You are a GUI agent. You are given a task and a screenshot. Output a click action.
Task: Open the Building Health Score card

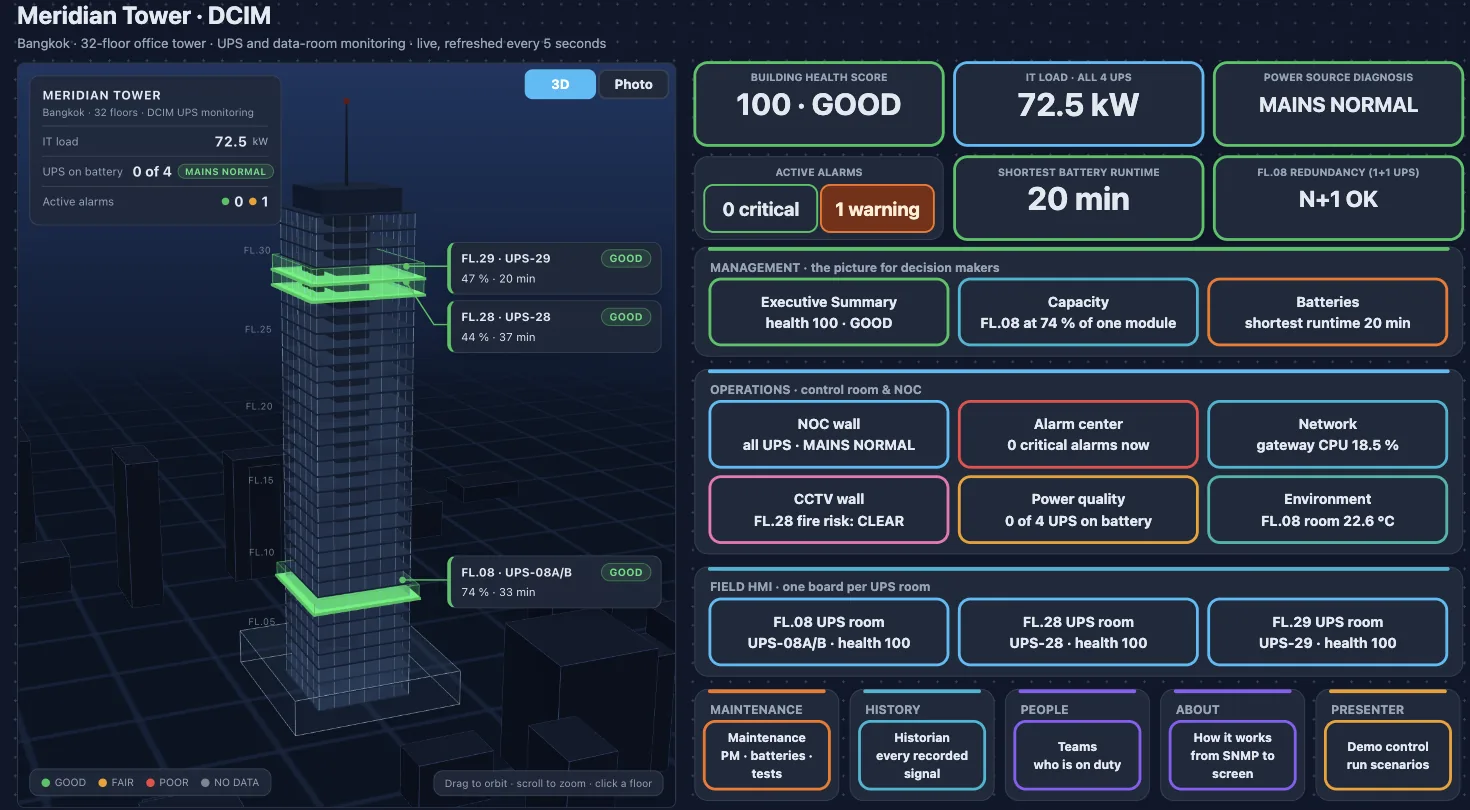[819, 104]
